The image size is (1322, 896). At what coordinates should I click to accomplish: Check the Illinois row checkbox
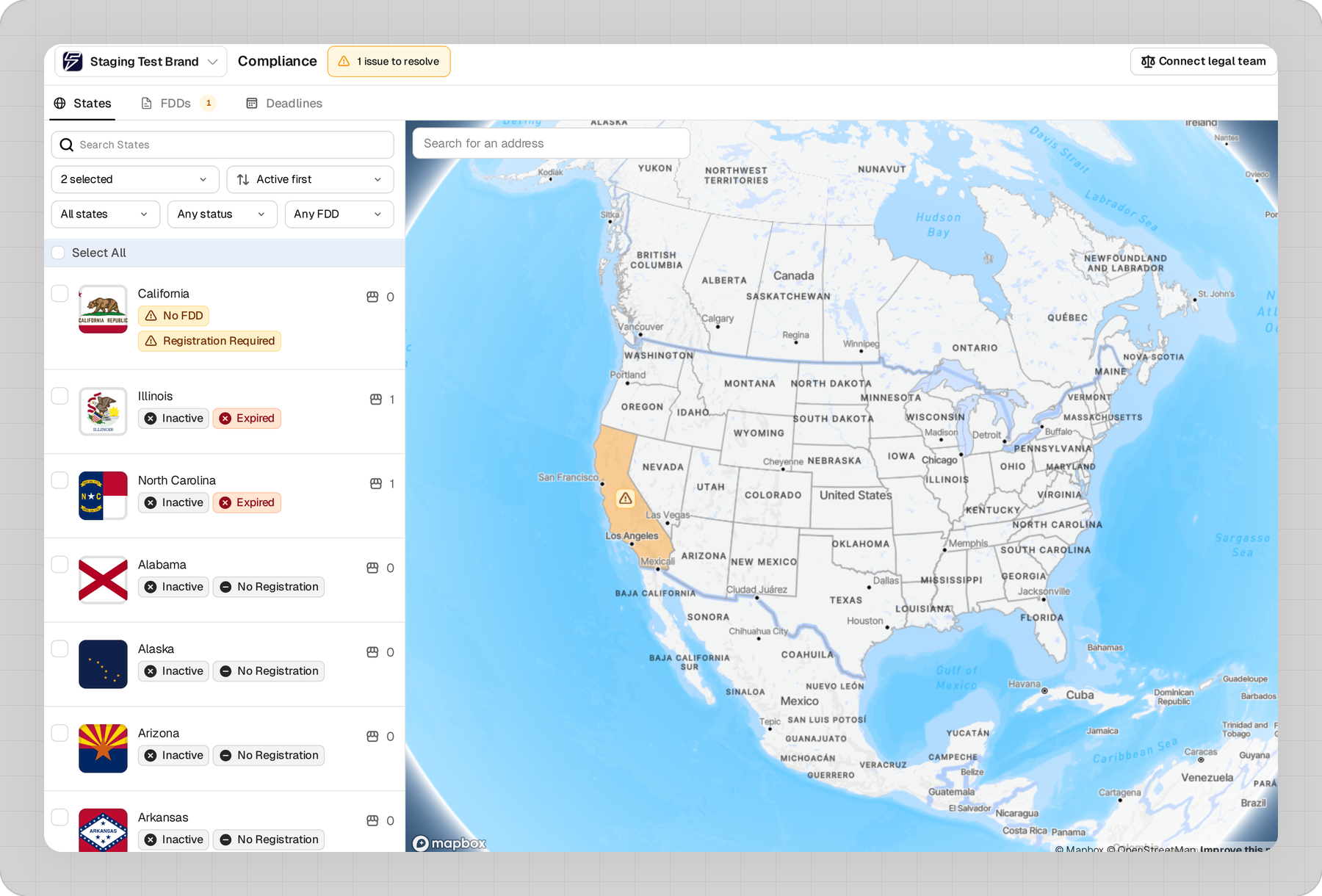60,396
